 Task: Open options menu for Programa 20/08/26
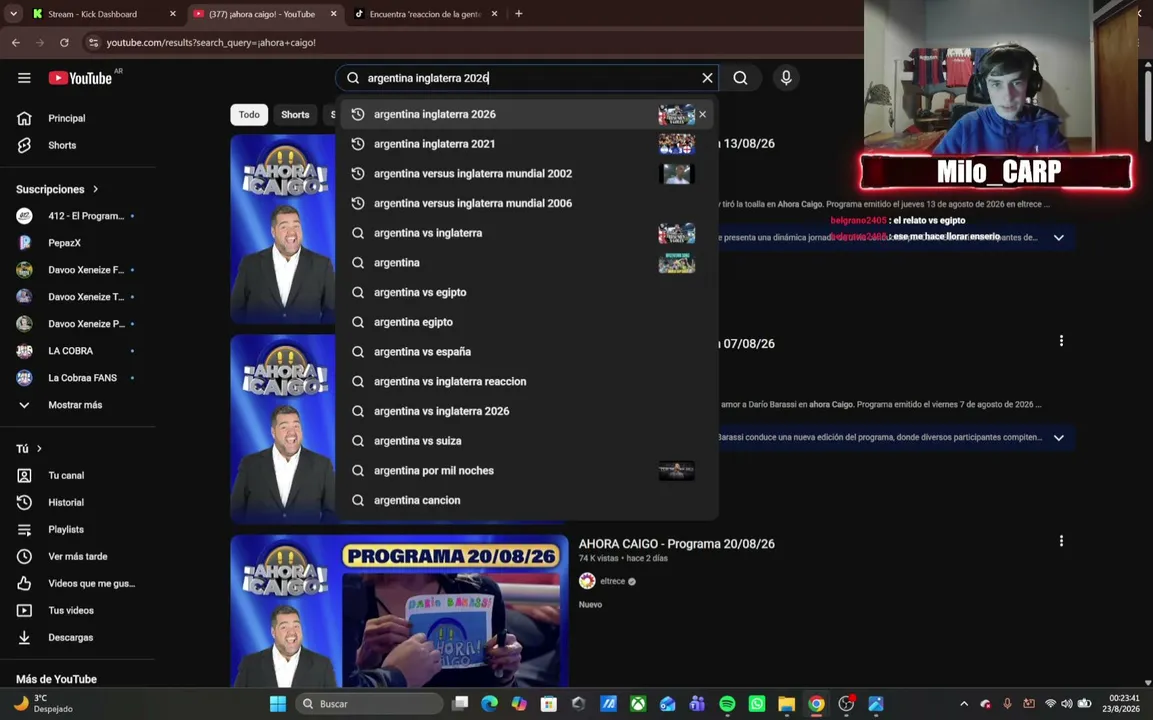click(1061, 541)
